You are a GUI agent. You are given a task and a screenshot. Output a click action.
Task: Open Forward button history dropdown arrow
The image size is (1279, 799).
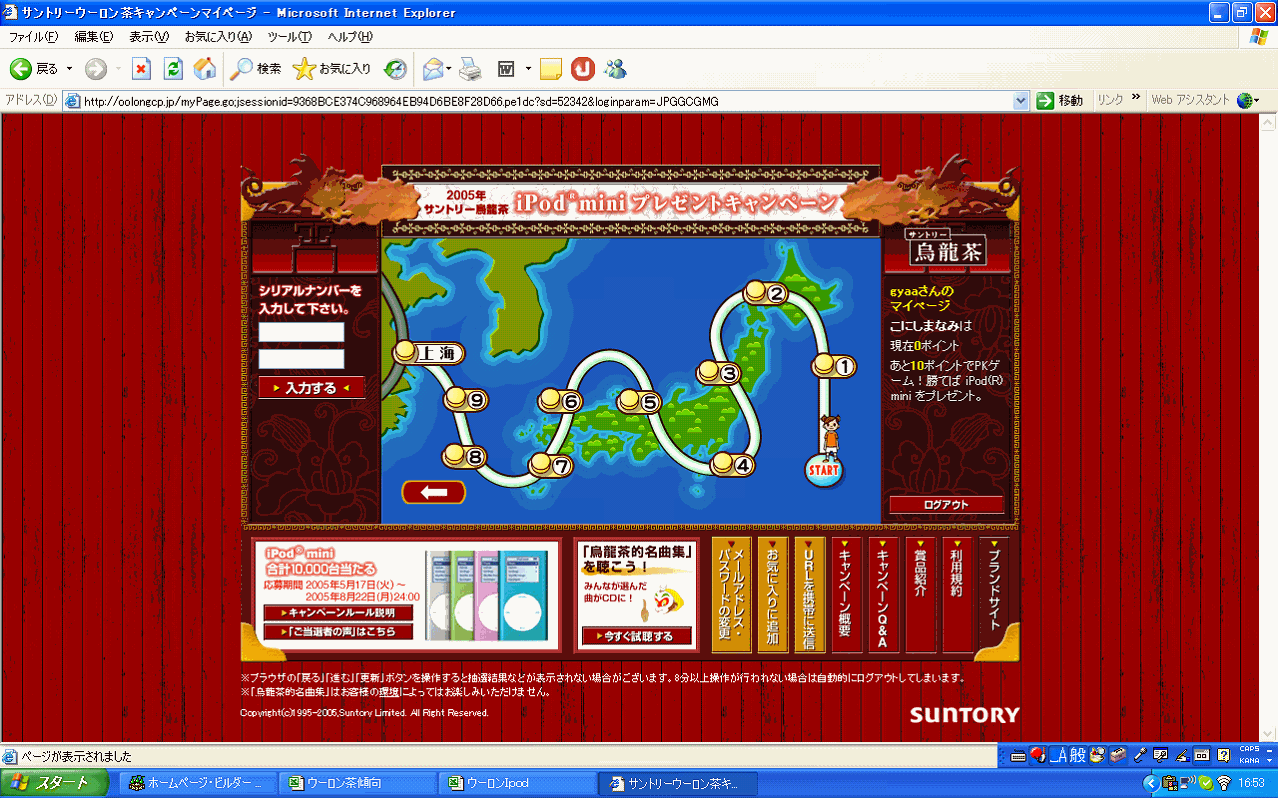point(118,69)
